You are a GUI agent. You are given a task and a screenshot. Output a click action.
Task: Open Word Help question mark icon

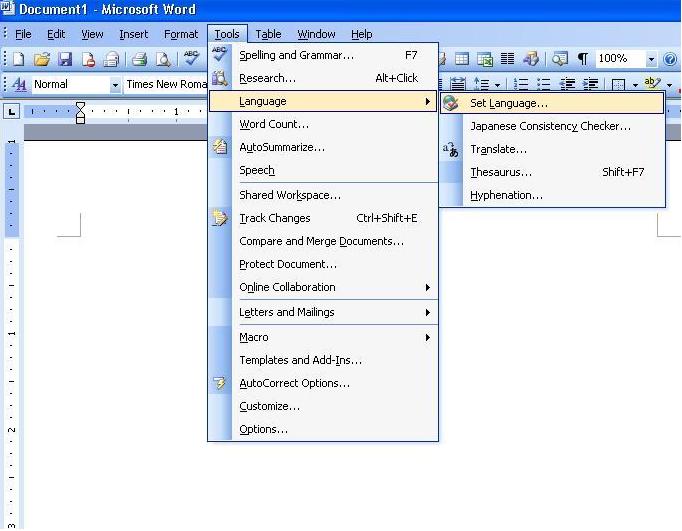[x=669, y=60]
